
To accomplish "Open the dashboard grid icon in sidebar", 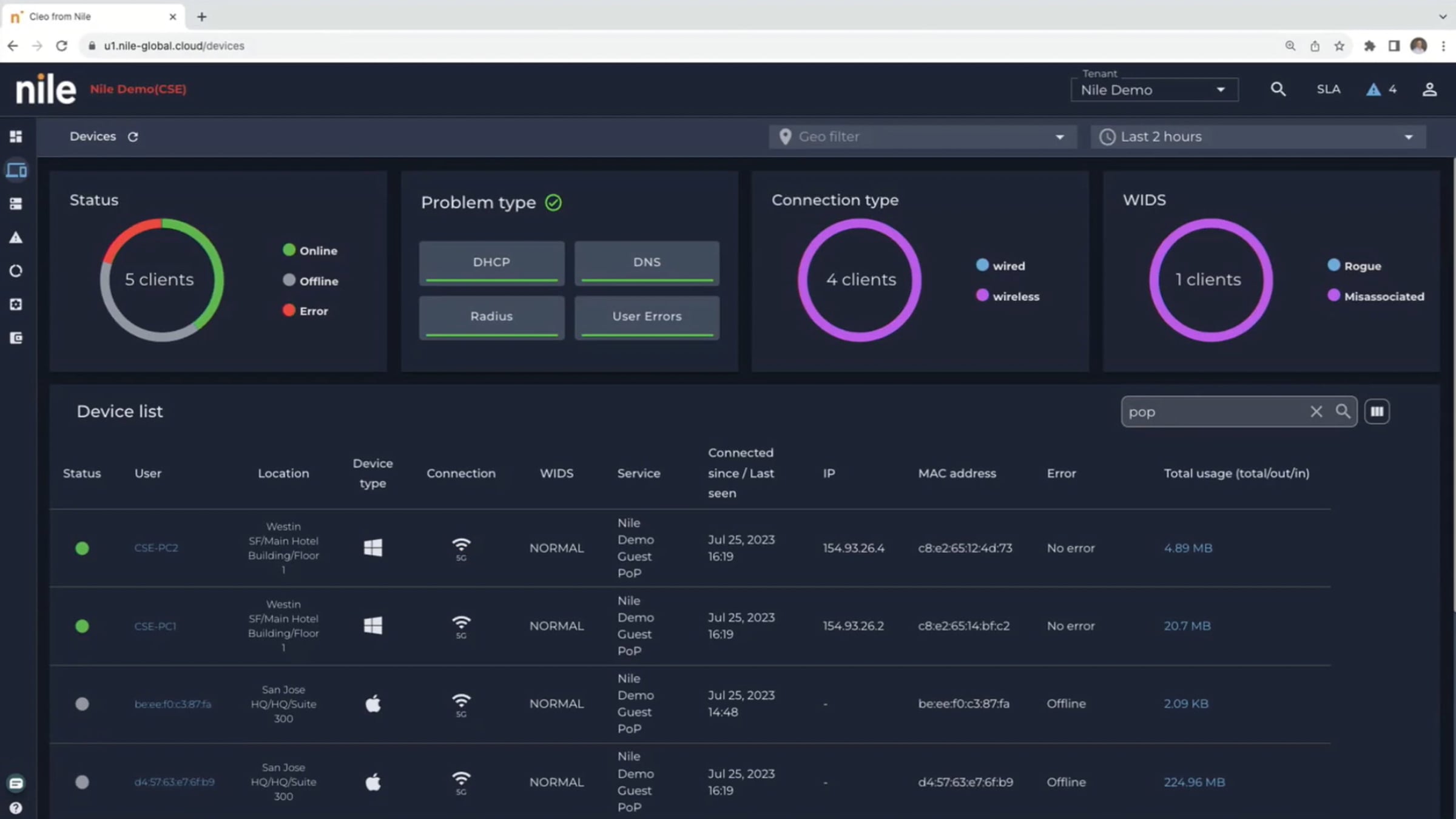I will [16, 136].
